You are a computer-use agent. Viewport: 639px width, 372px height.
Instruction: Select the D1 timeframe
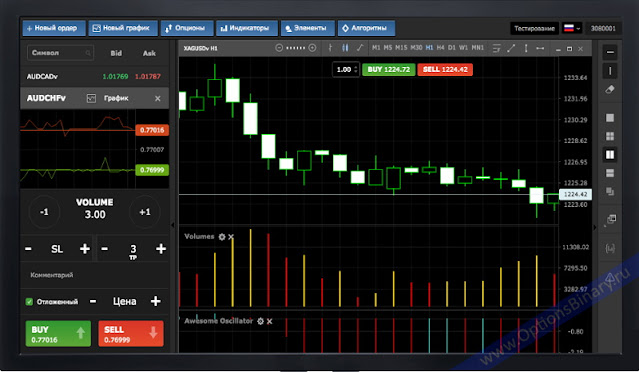(452, 48)
